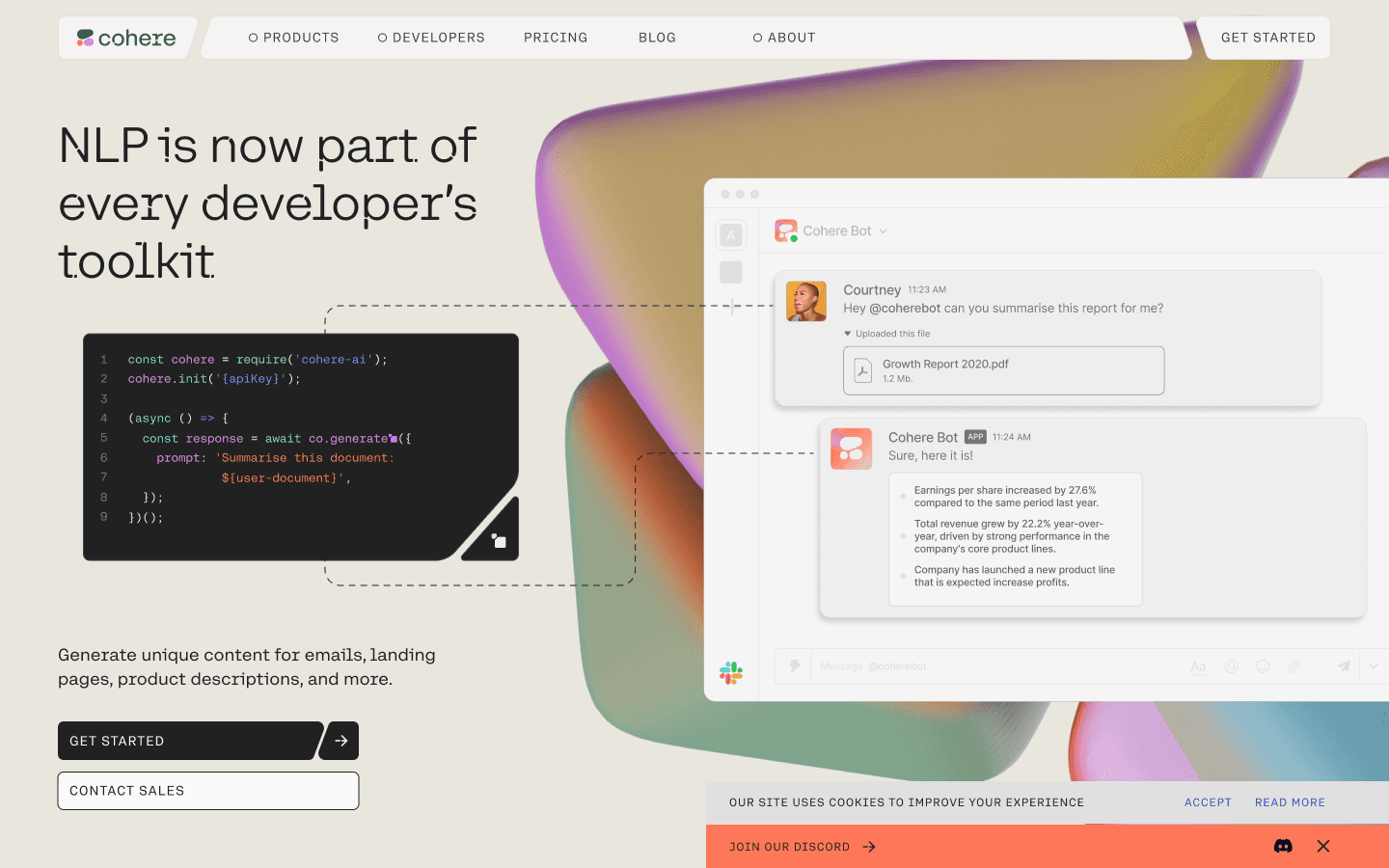Click the corner icon on the code block
This screenshot has height=868, width=1389.
point(499,541)
